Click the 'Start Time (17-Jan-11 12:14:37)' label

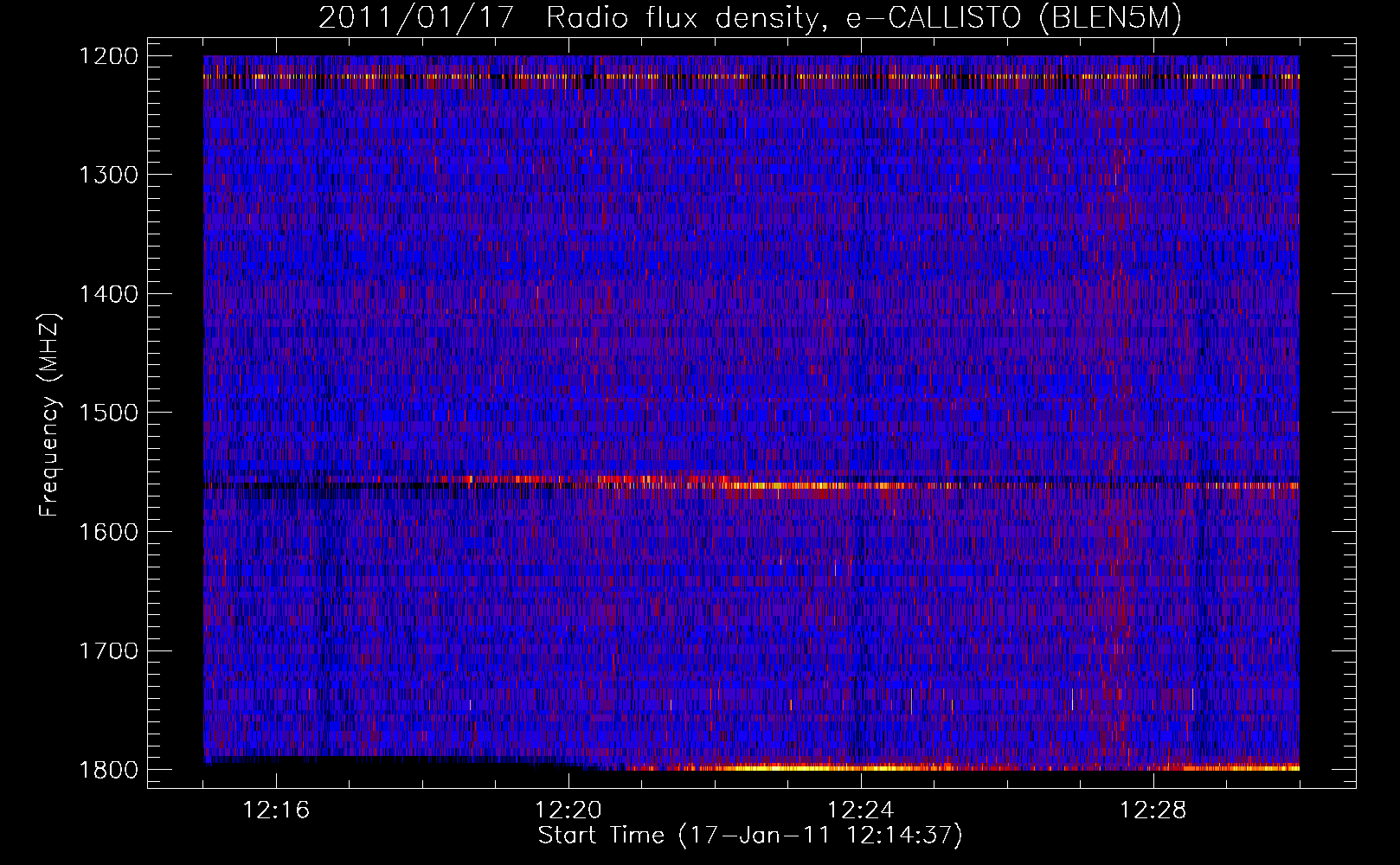click(750, 836)
